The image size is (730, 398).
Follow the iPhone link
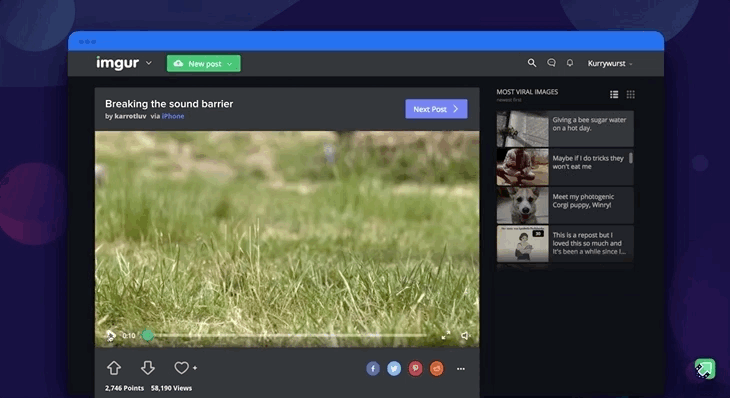point(173,116)
